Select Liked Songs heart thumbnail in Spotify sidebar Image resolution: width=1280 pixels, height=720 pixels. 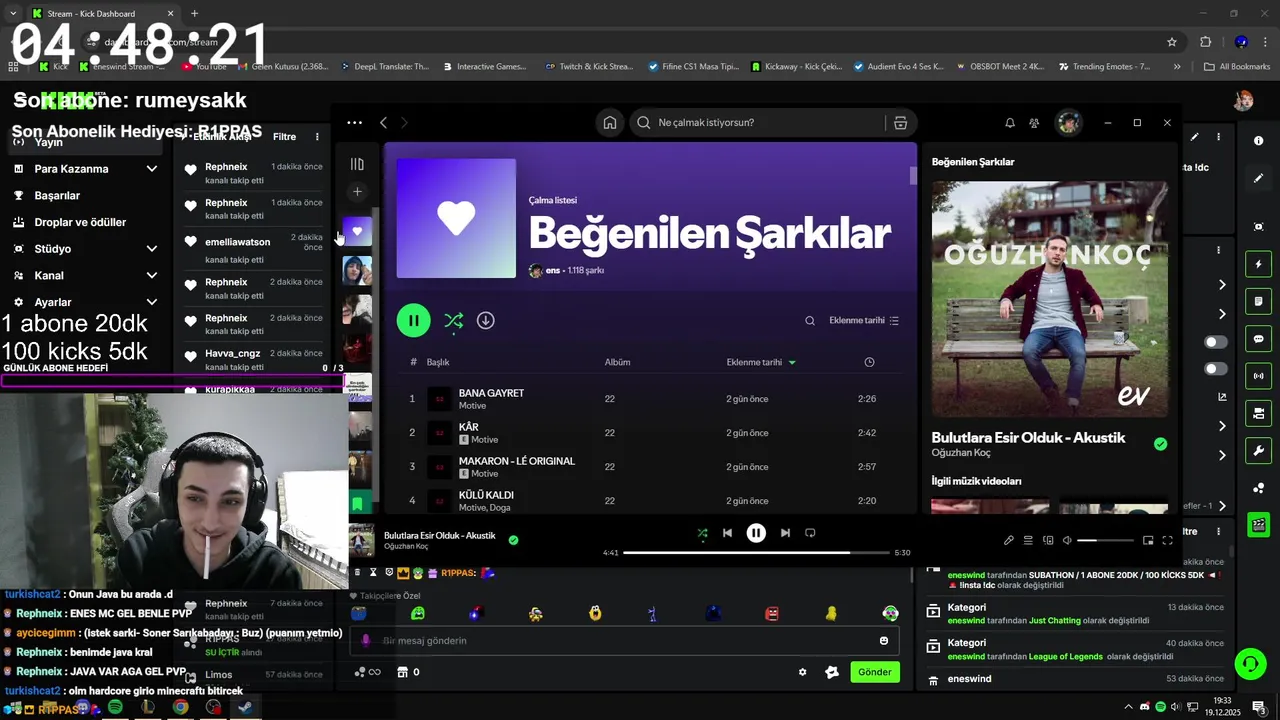pyautogui.click(x=357, y=231)
